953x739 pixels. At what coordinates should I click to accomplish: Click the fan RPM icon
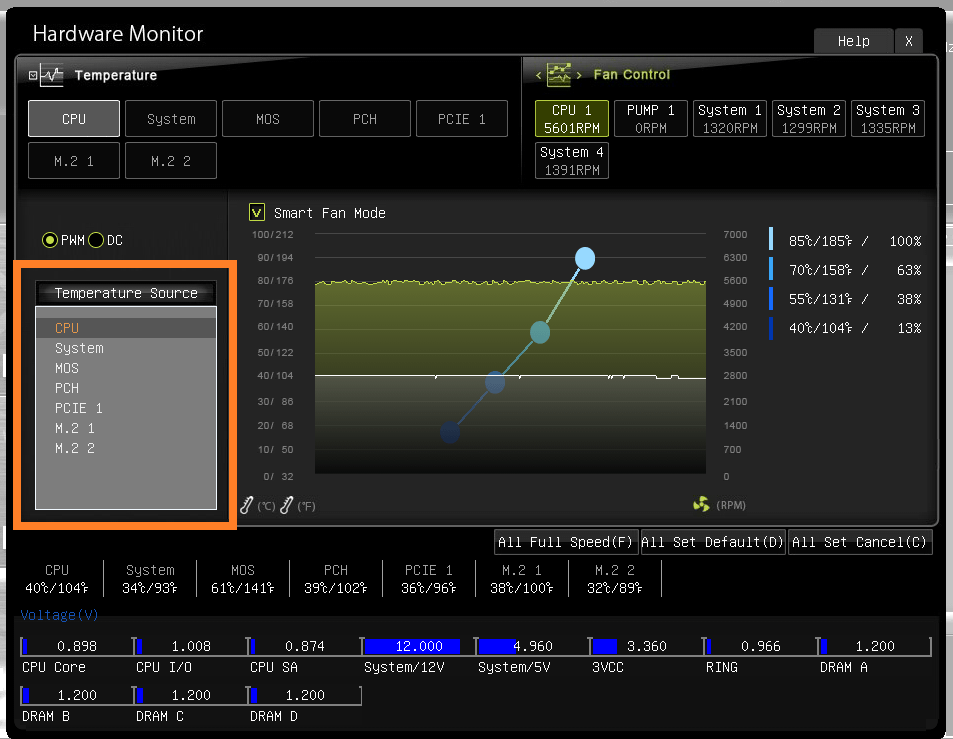tap(701, 504)
